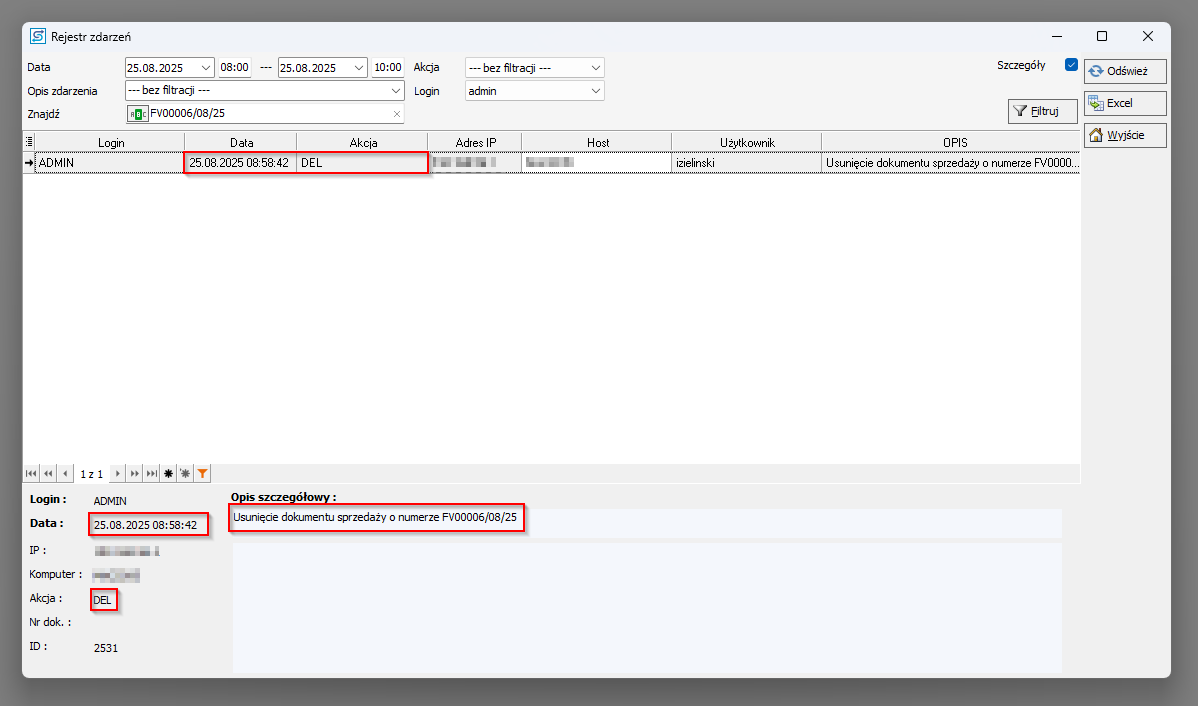Expand the Opis zdarzenia dropdown

coord(396,91)
